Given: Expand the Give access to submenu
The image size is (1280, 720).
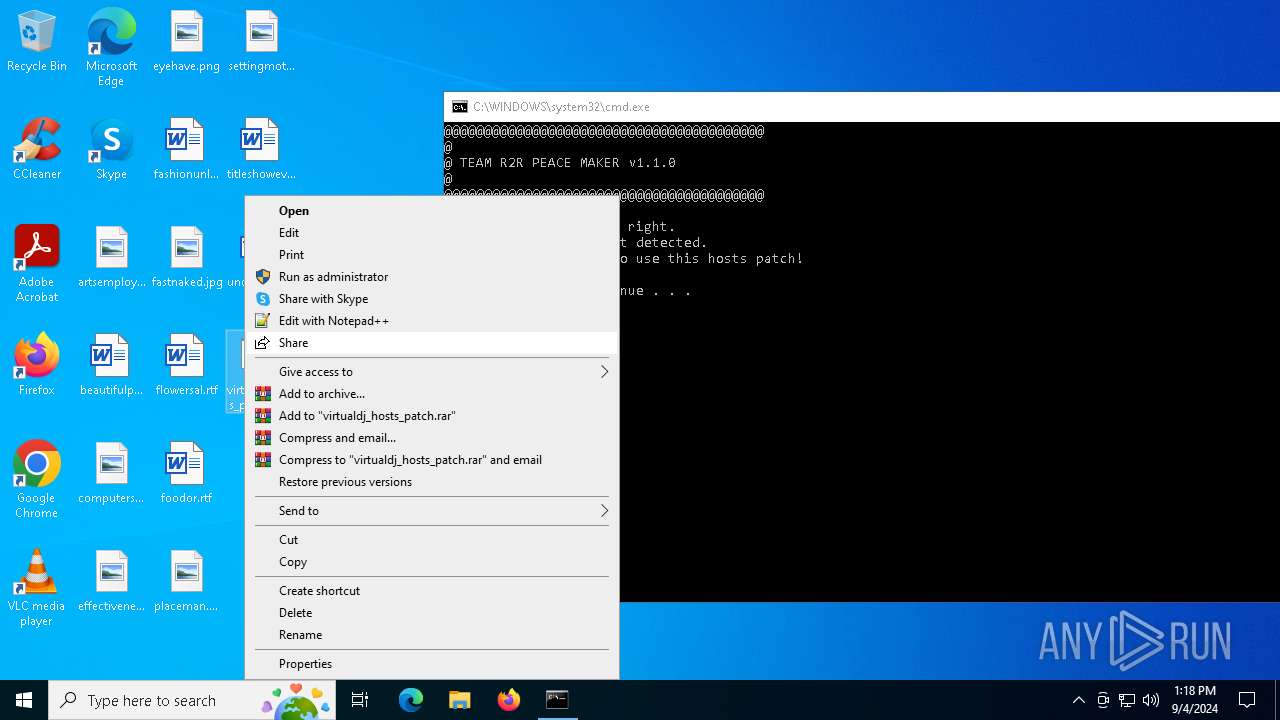Looking at the screenshot, I should click(432, 371).
